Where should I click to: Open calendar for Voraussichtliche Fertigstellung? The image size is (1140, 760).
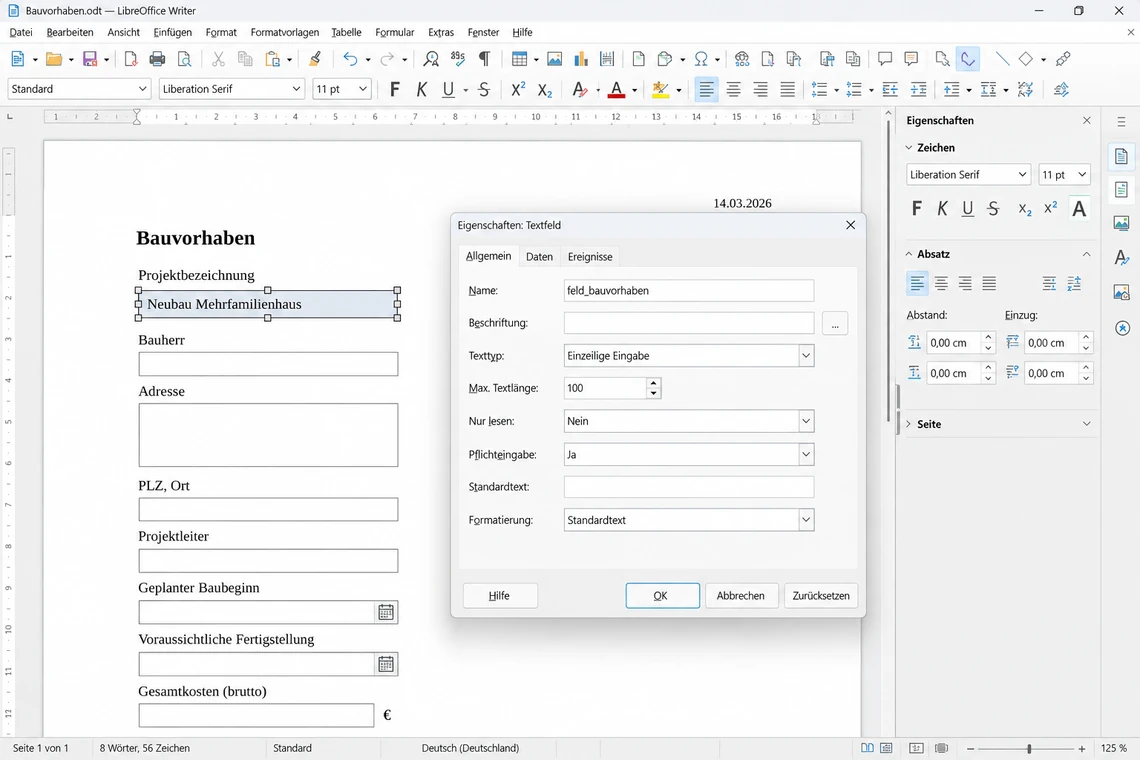coord(386,664)
